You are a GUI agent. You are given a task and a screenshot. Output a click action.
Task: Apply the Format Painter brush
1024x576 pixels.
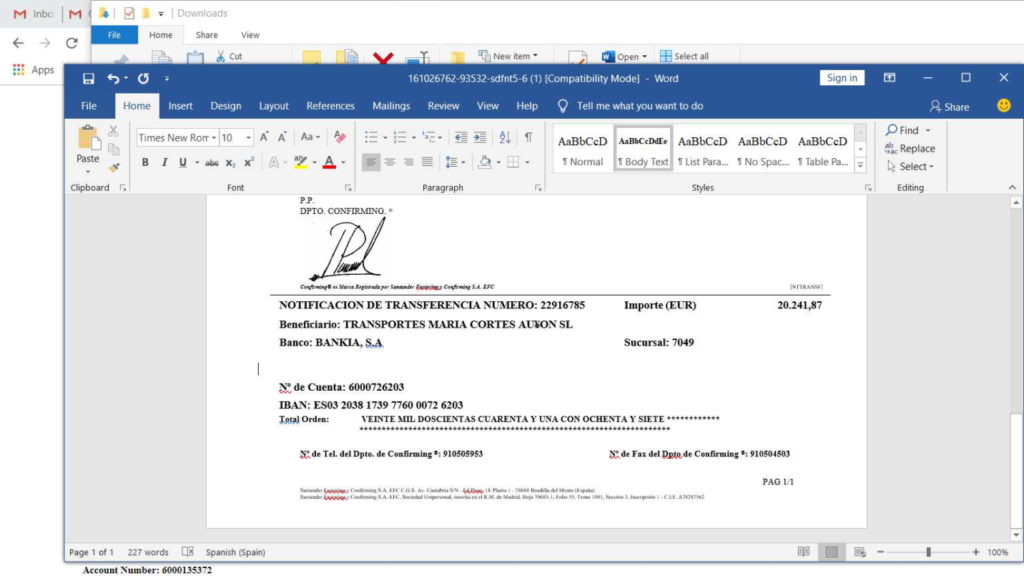click(114, 168)
